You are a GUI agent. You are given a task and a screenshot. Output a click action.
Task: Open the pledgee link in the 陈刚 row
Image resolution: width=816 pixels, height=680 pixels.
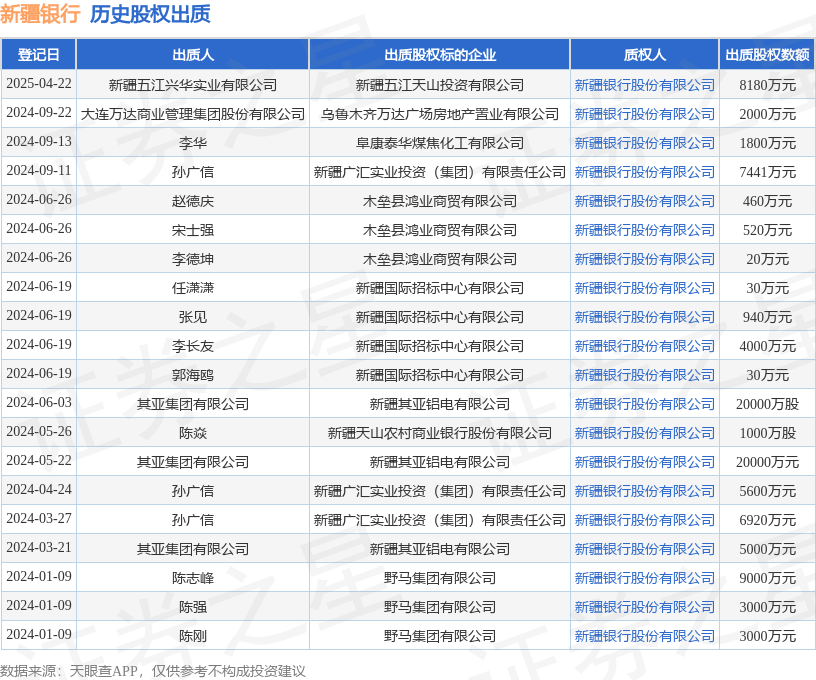click(644, 636)
